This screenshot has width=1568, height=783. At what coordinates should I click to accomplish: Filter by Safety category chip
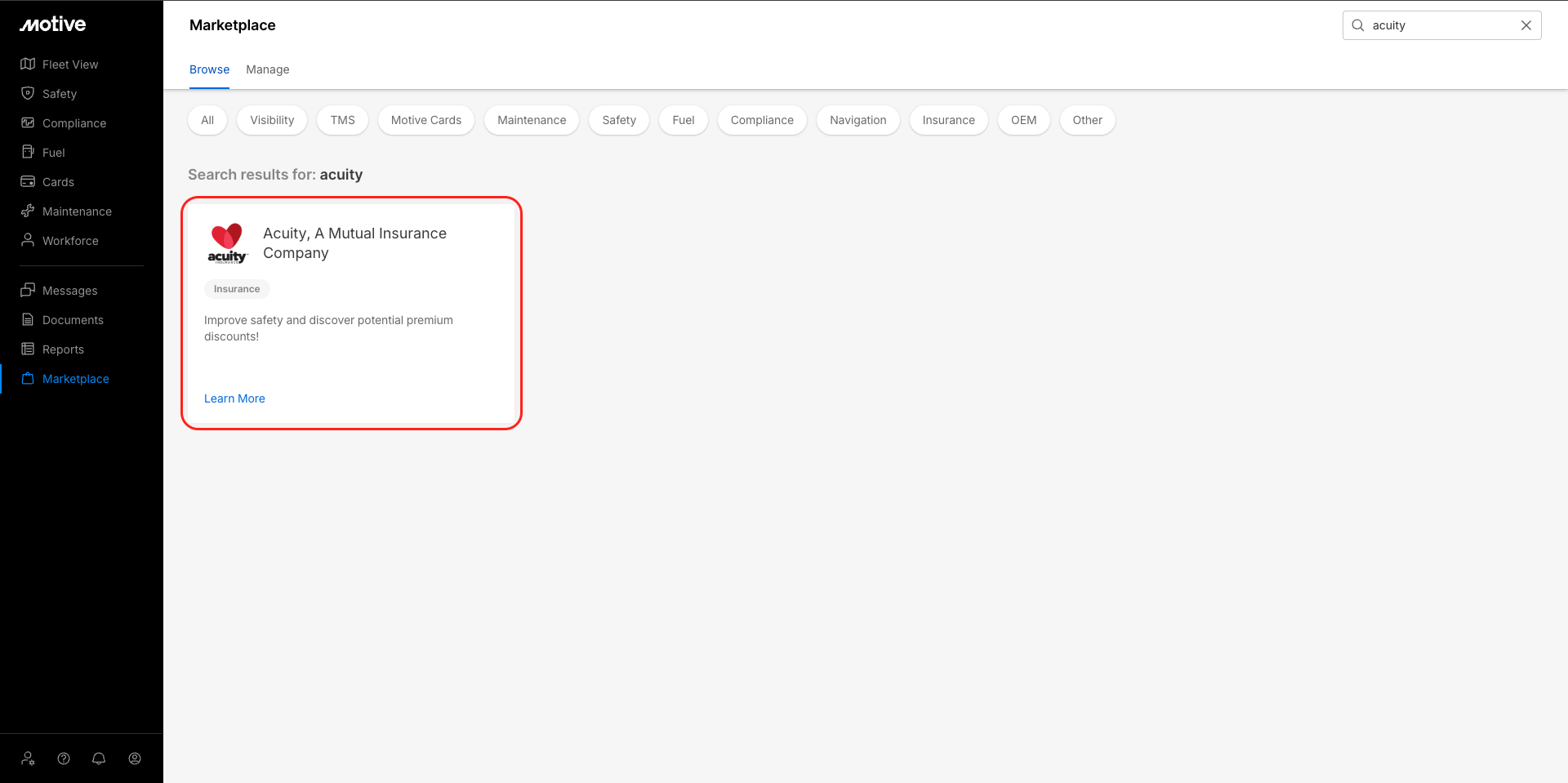point(619,120)
